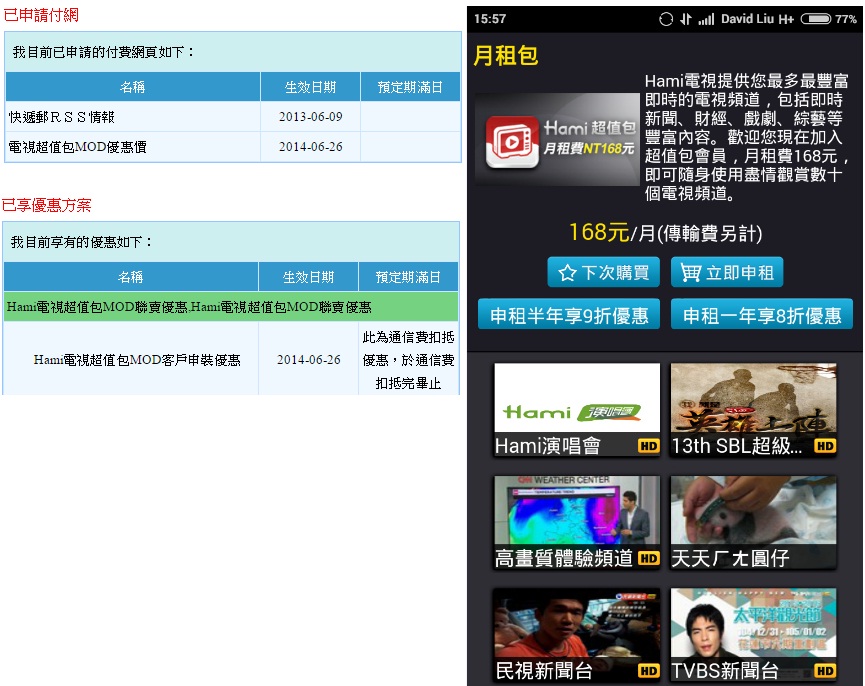Image resolution: width=865 pixels, height=686 pixels.
Task: Open the 13th SBL超級 channel thumbnail
Action: [754, 410]
